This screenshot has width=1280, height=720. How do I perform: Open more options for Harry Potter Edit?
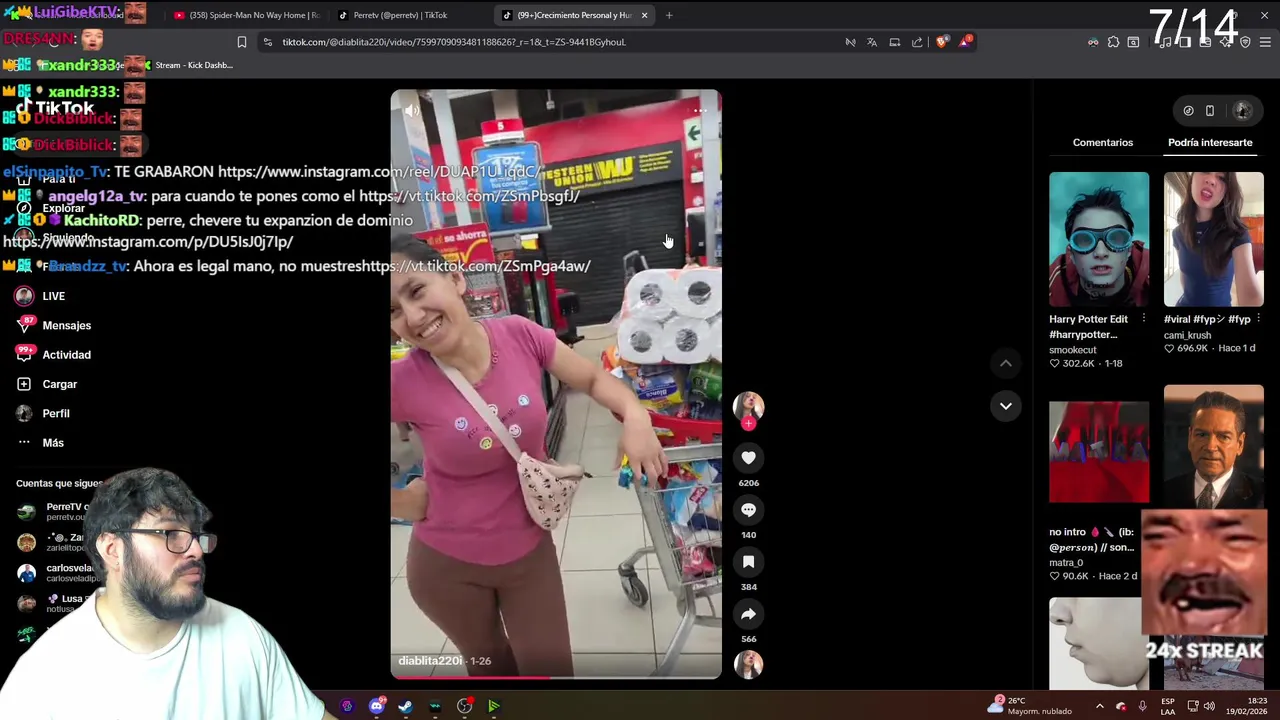[1144, 319]
